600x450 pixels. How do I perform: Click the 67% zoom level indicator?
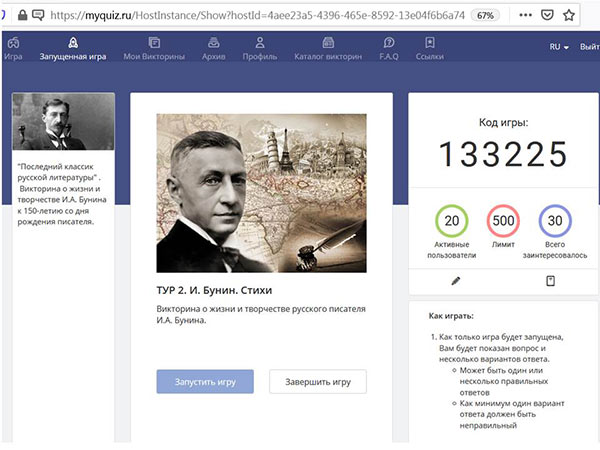pos(485,16)
